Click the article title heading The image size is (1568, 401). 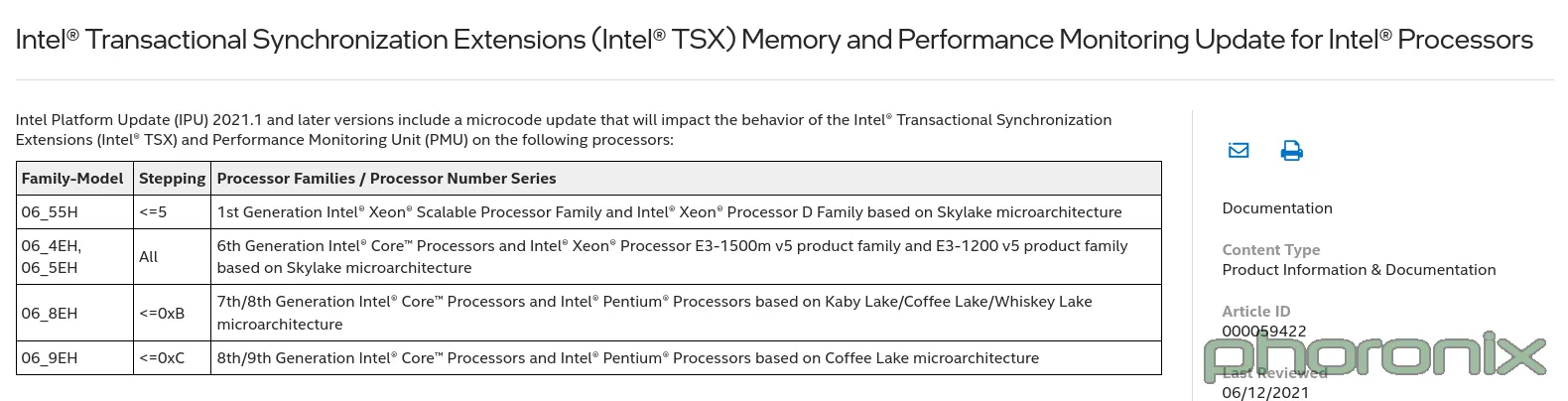(x=774, y=40)
